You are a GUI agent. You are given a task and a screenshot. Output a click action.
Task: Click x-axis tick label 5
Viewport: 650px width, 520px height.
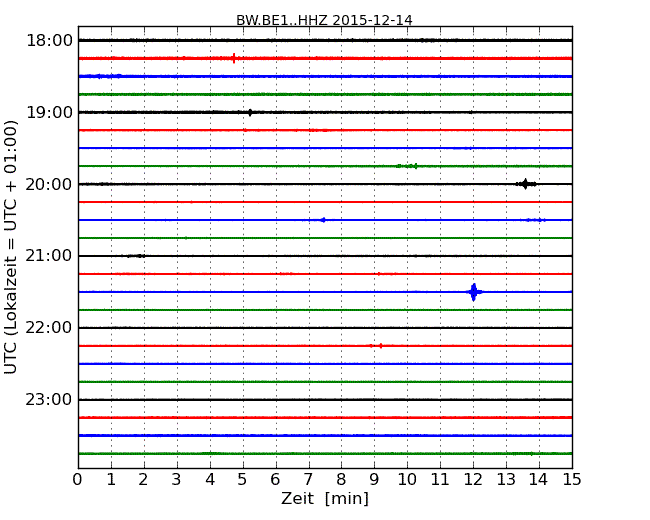click(x=243, y=479)
